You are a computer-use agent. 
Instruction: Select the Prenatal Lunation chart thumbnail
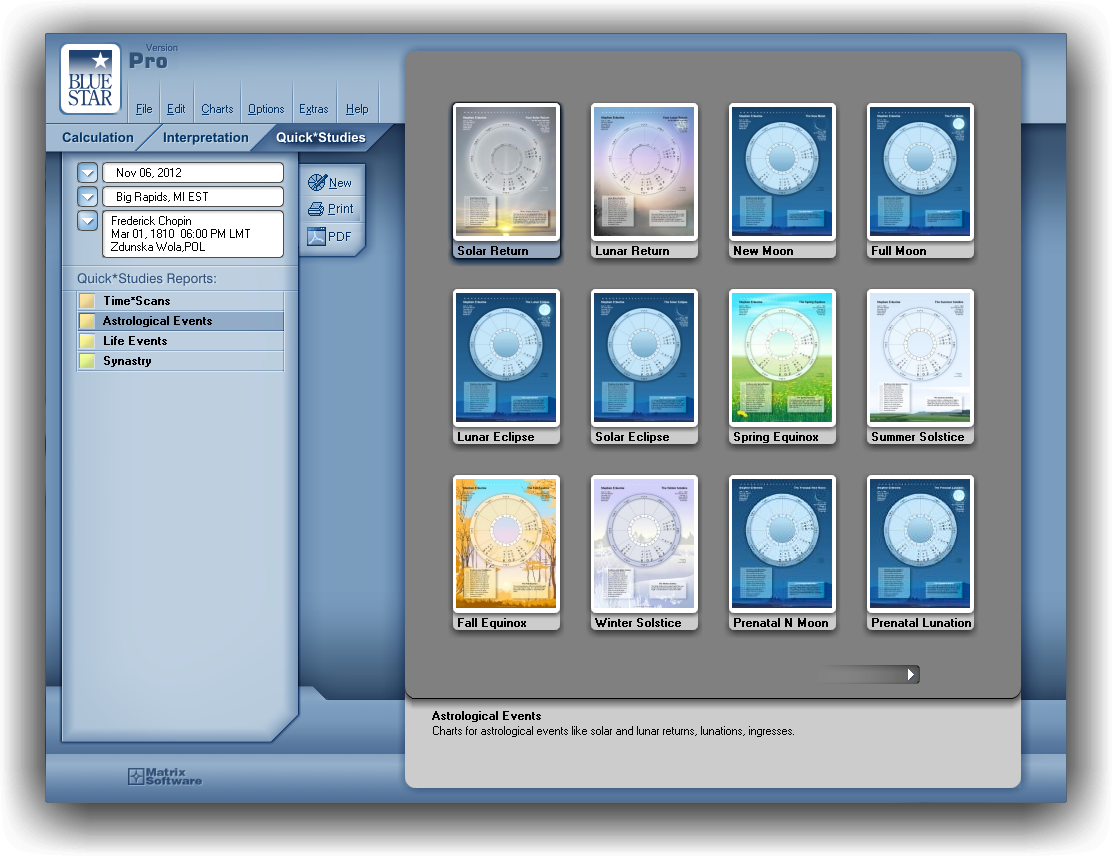pos(921,543)
